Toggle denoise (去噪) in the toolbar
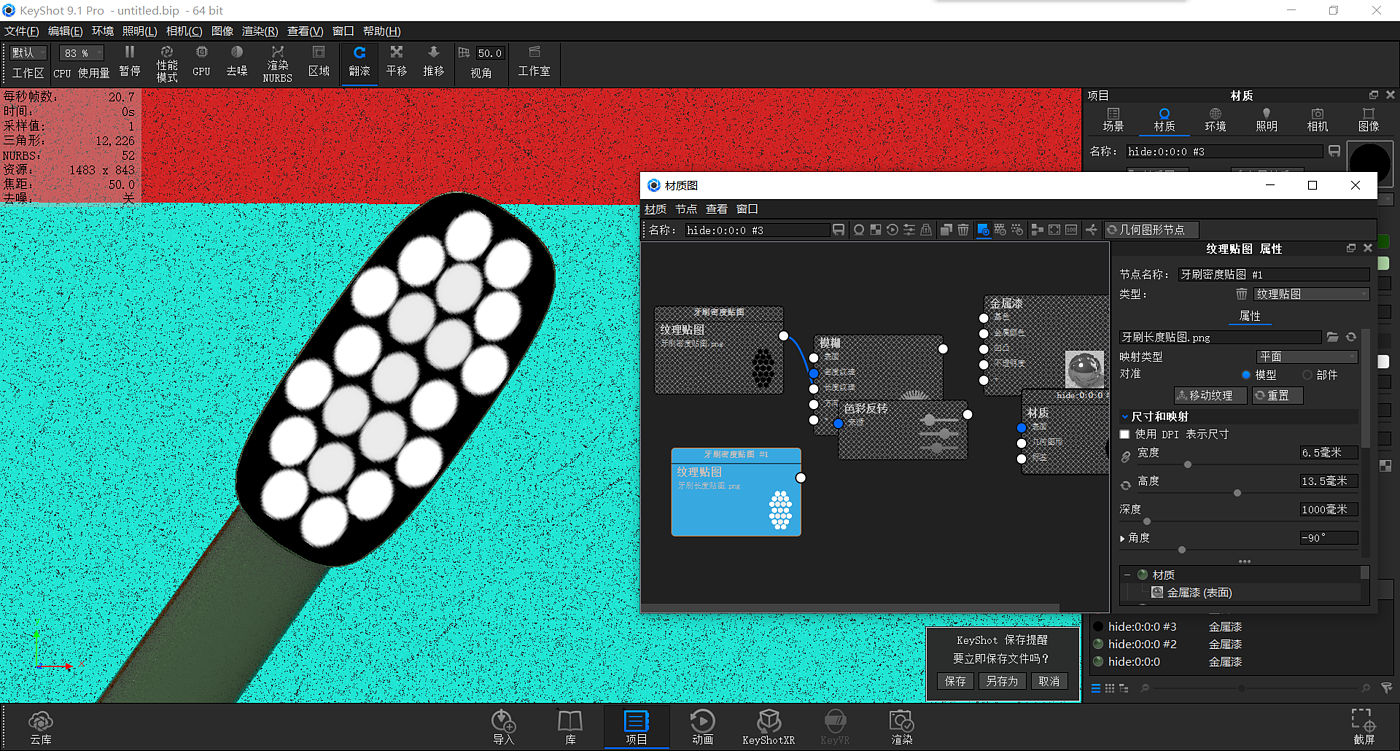The image size is (1400, 751). [x=236, y=61]
